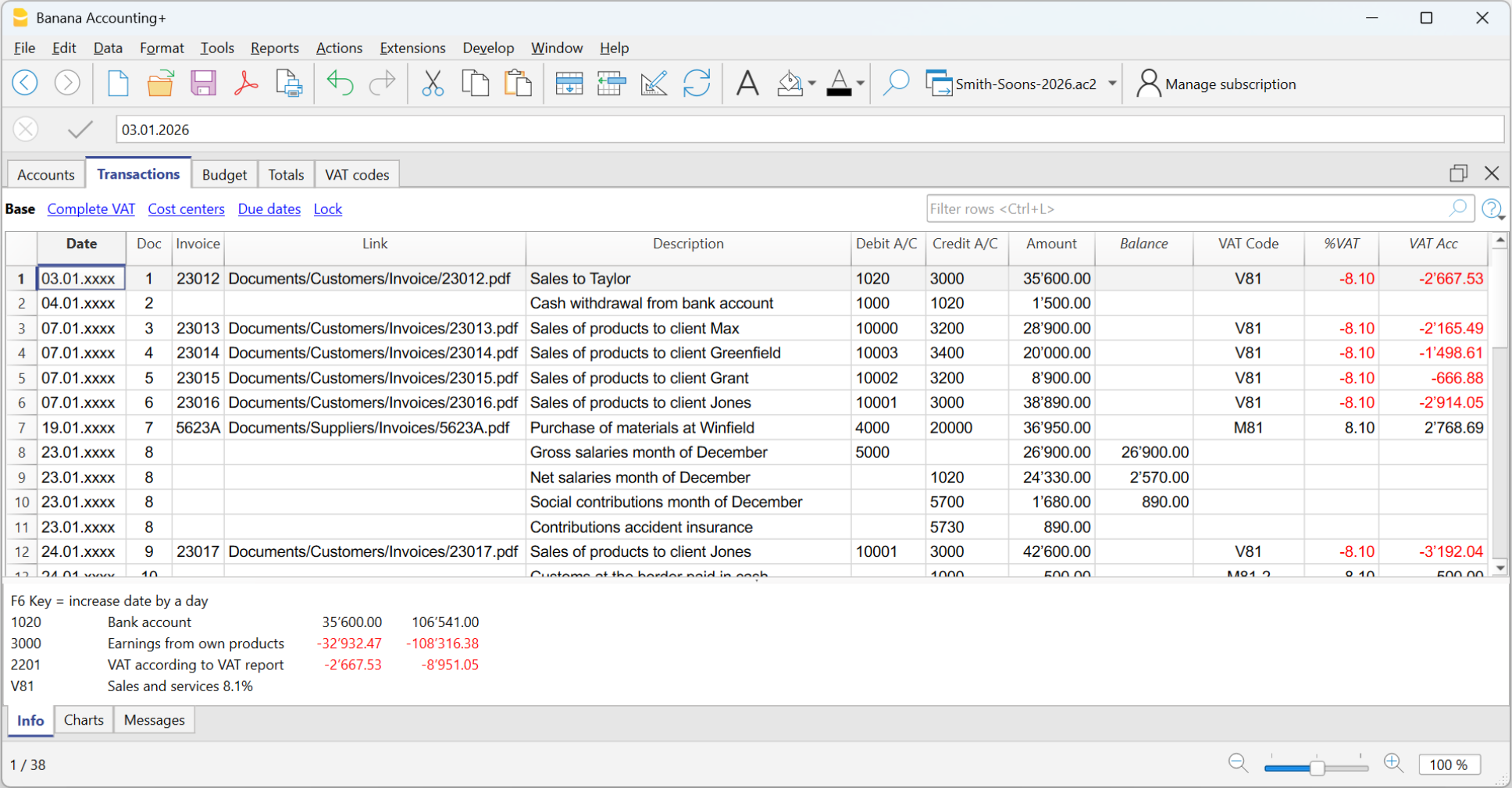Switch to the VAT codes tab
Image resolution: width=1512 pixels, height=788 pixels.
(x=356, y=174)
